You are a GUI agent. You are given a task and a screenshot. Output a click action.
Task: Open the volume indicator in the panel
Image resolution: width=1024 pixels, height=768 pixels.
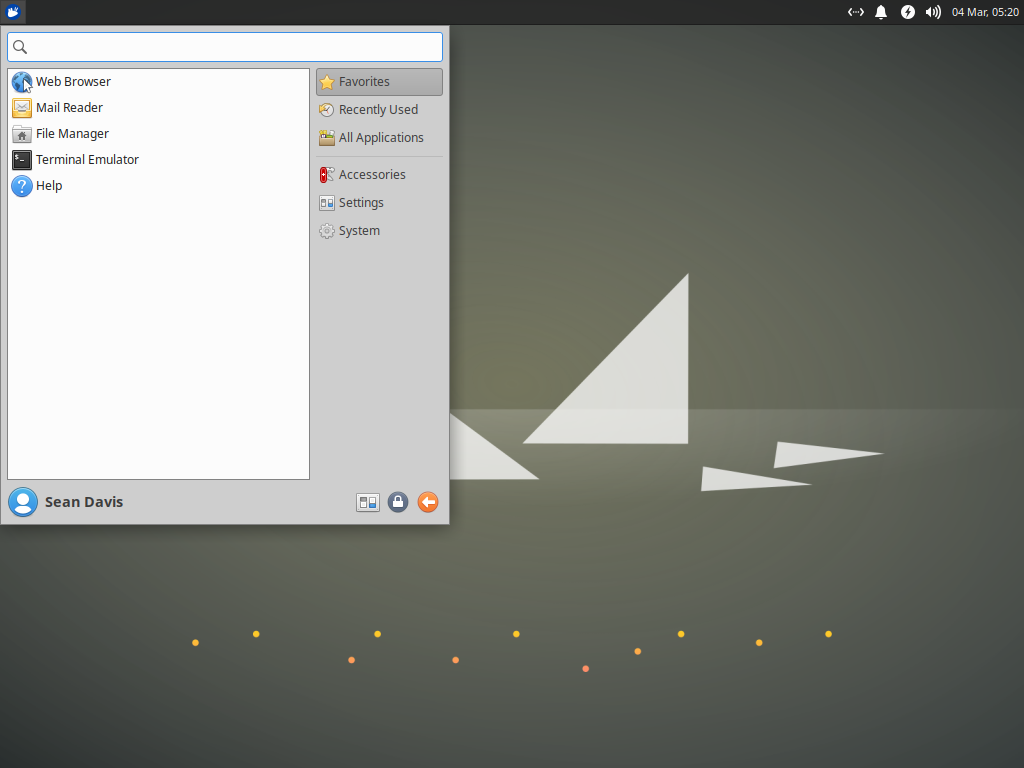click(932, 12)
